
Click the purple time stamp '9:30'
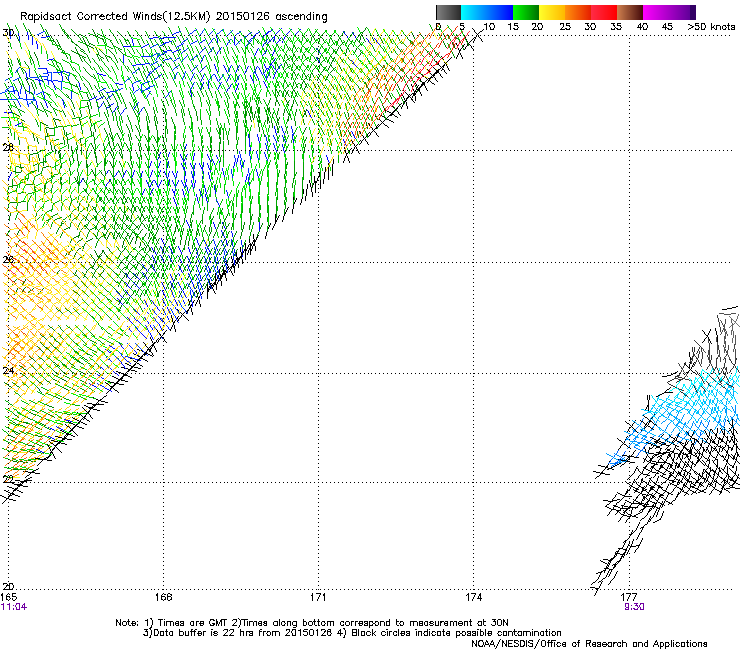coord(634,607)
